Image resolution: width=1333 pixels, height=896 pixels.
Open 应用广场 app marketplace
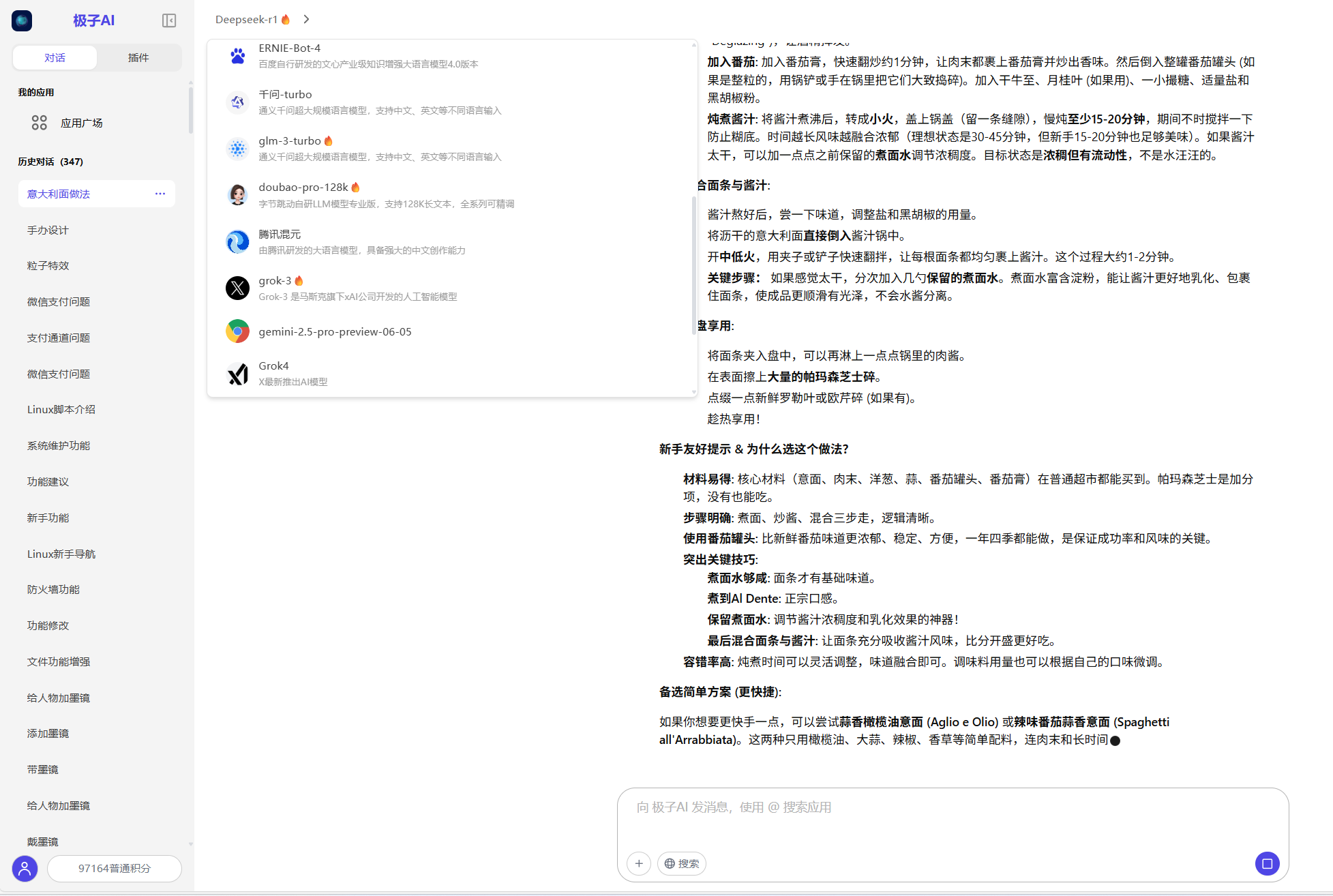pos(80,123)
